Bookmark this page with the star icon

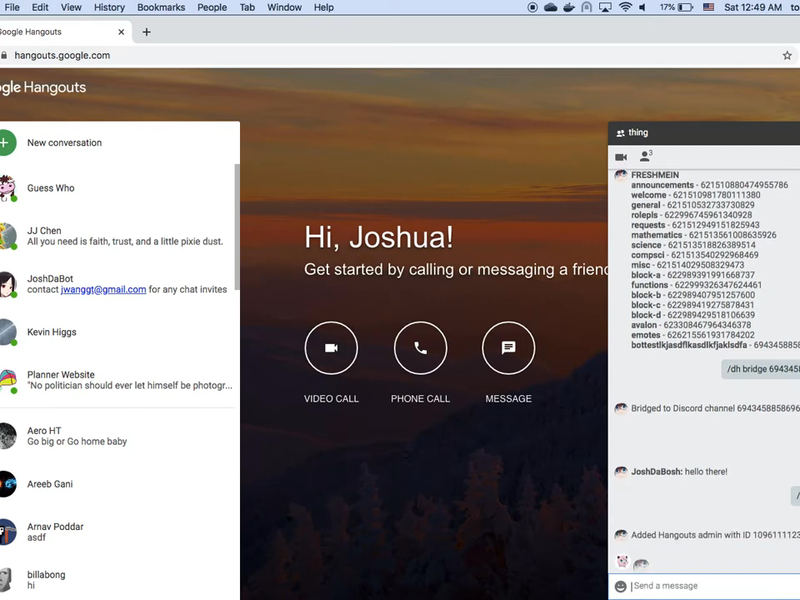point(787,55)
